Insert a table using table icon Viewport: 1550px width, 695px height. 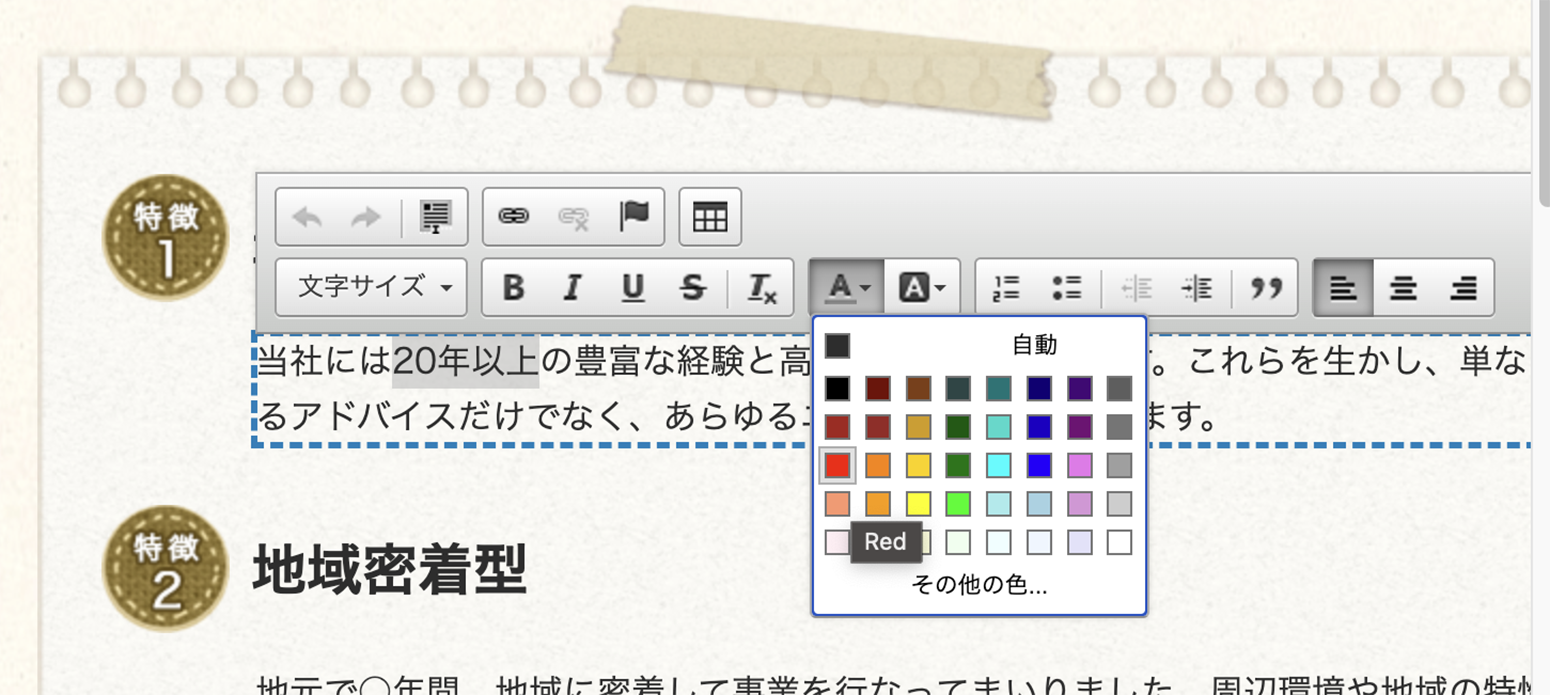tap(710, 217)
